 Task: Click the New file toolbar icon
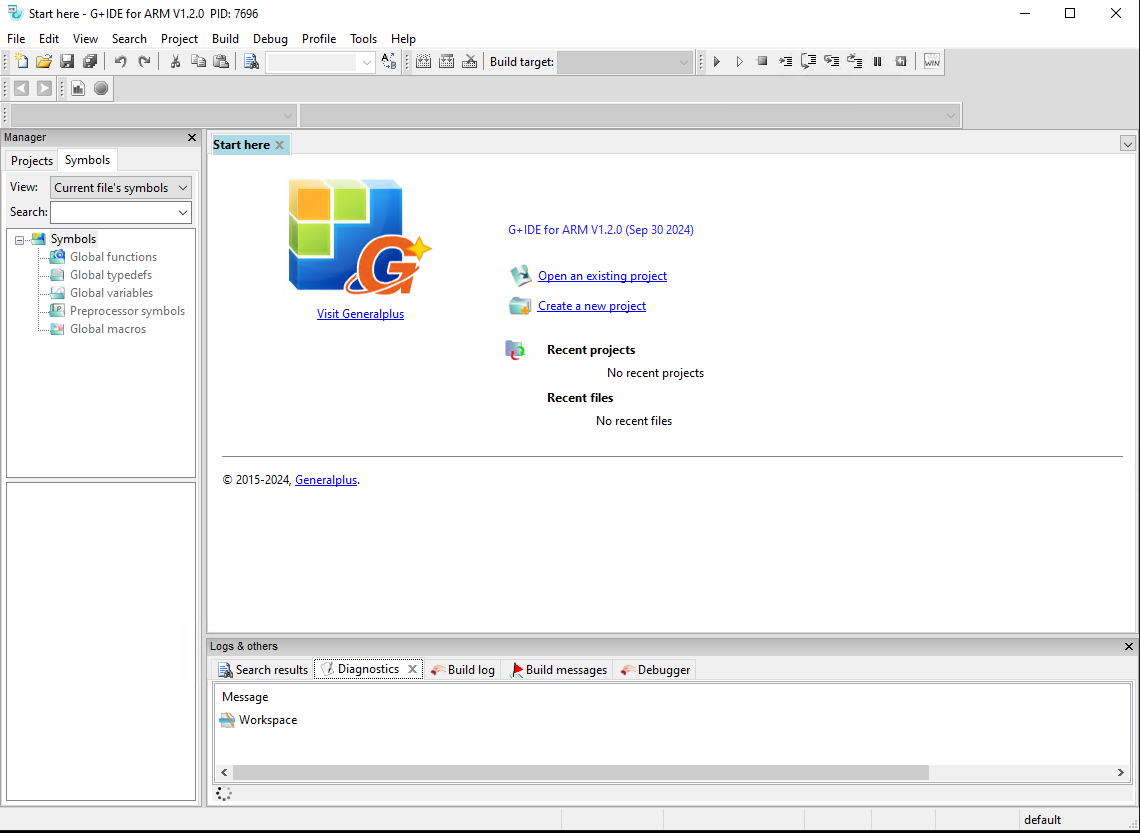pyautogui.click(x=21, y=62)
